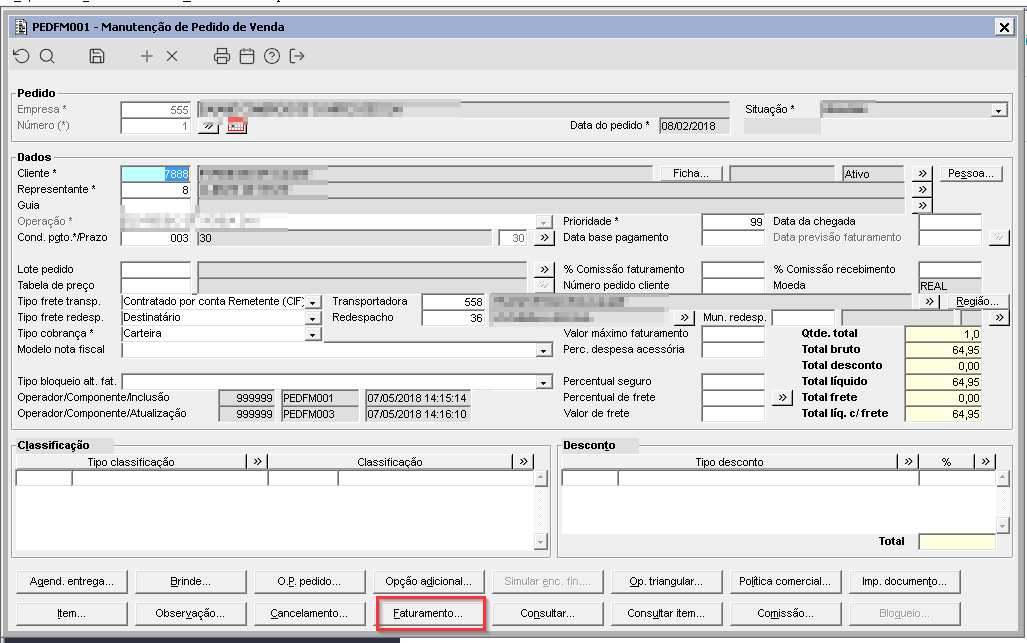Open lookup arrow for Lote pedido
Viewport: 1027px width, 643px height.
tap(544, 269)
